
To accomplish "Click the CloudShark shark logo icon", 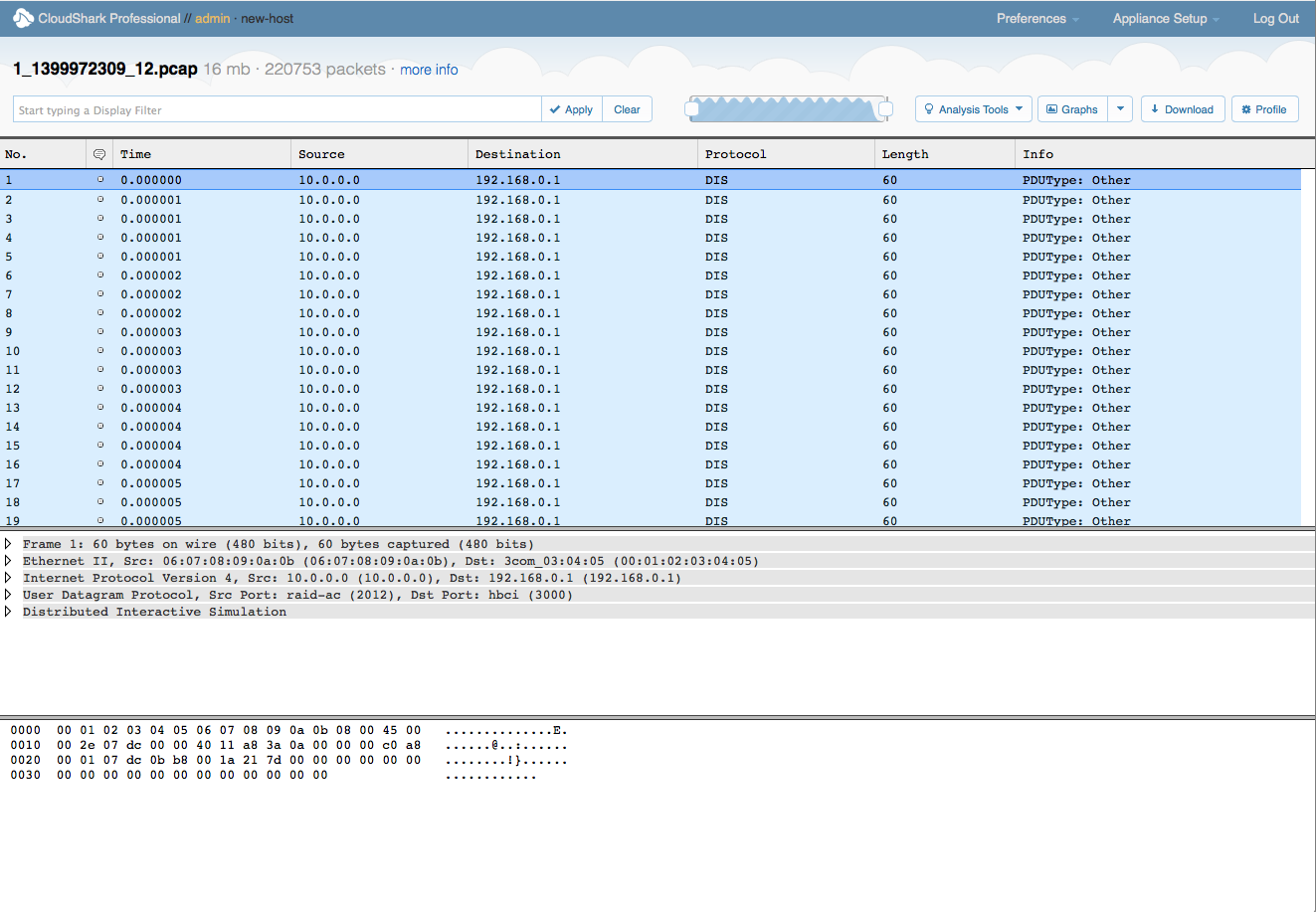I will pos(23,18).
